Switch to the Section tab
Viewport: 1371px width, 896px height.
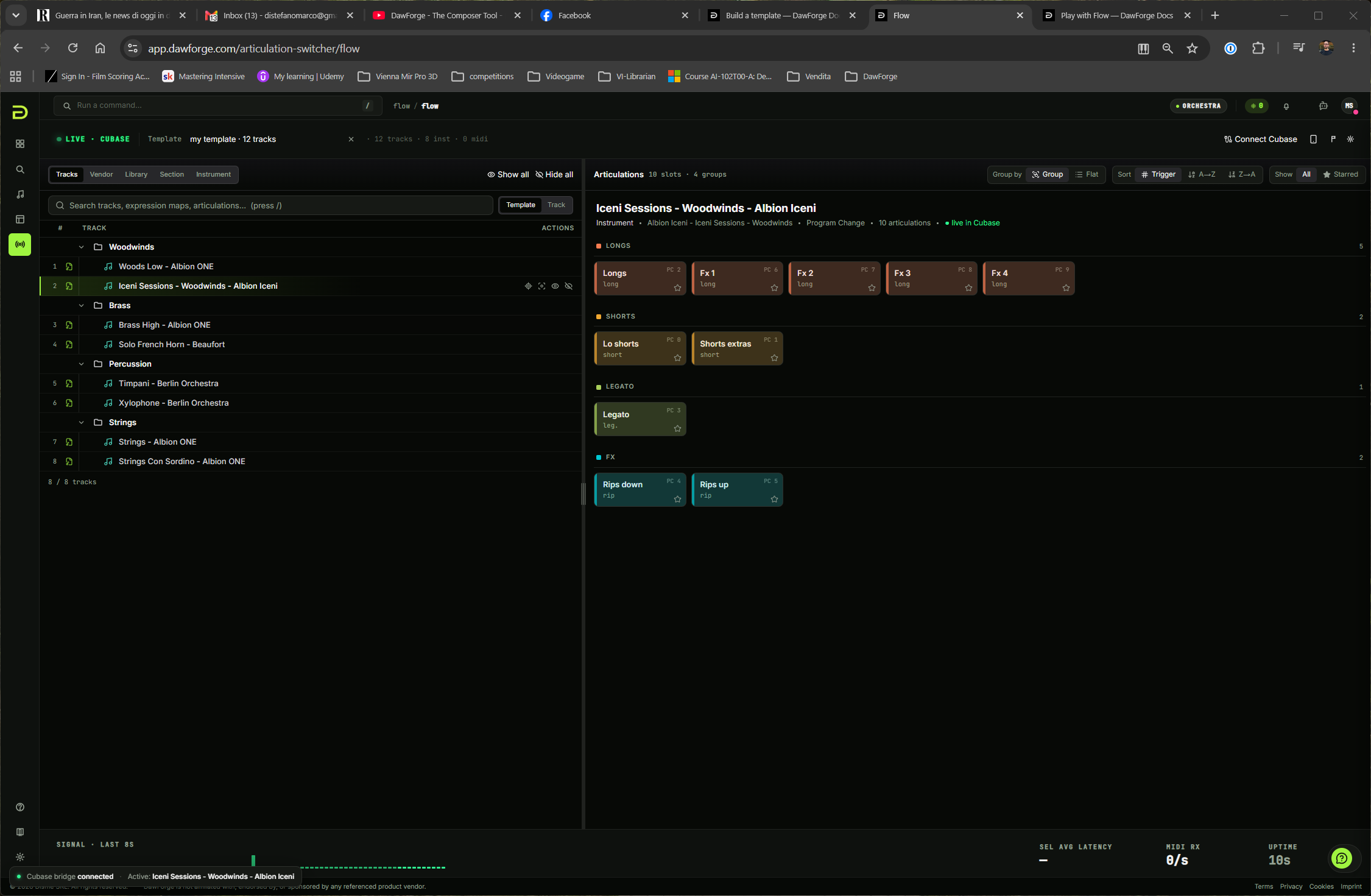(x=172, y=175)
